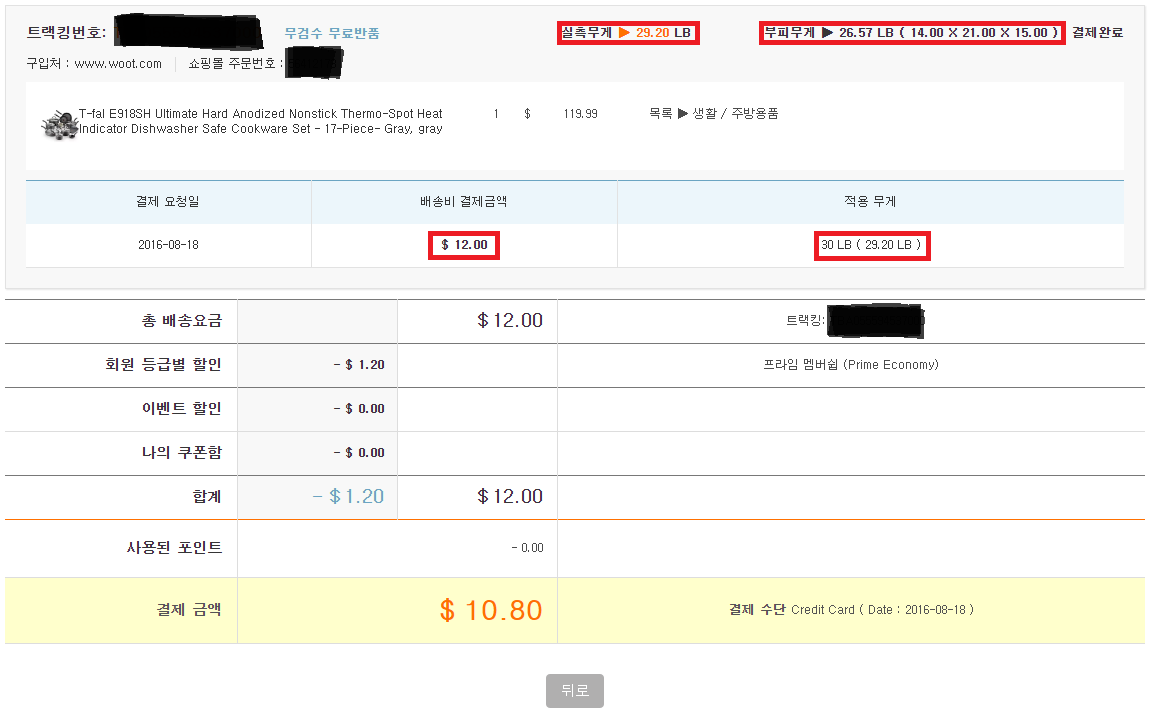Click the cookware set product thumbnail

pyautogui.click(x=58, y=123)
